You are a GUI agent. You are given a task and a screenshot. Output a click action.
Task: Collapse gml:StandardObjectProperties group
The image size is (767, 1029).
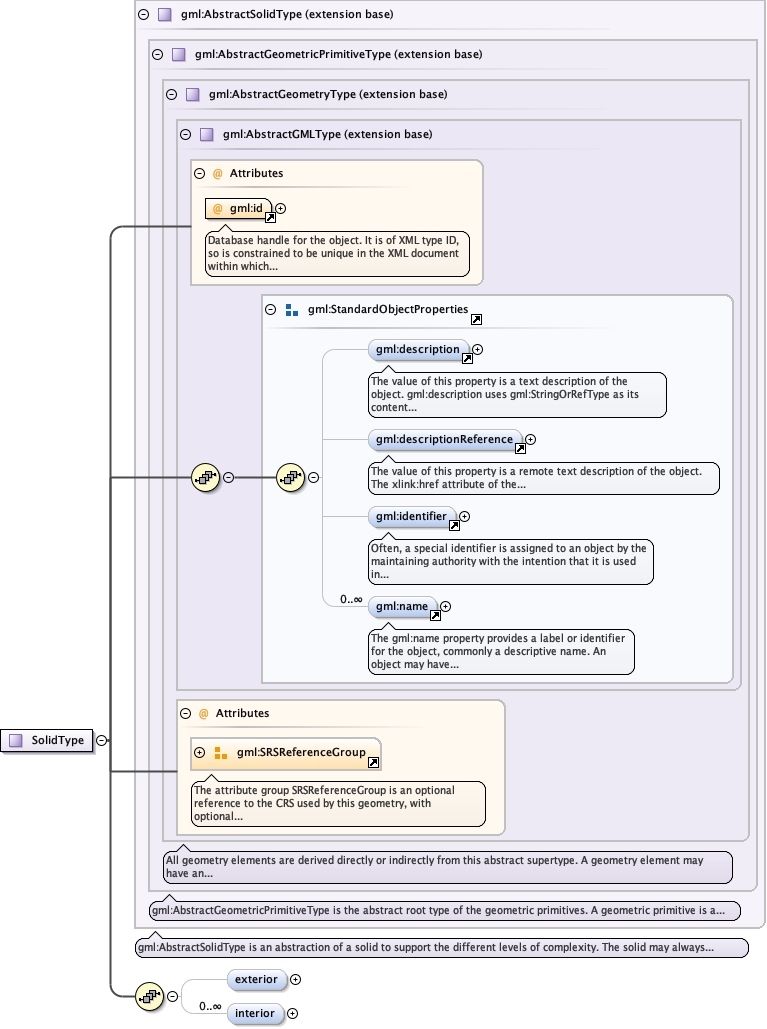click(x=270, y=309)
